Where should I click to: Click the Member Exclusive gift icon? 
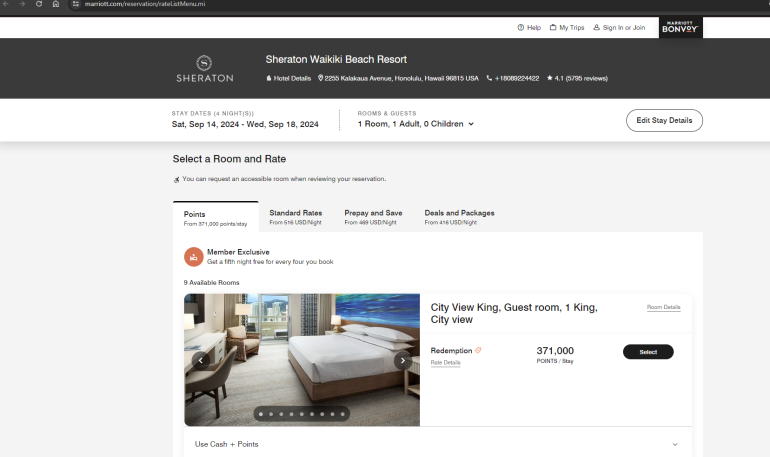pos(193,257)
